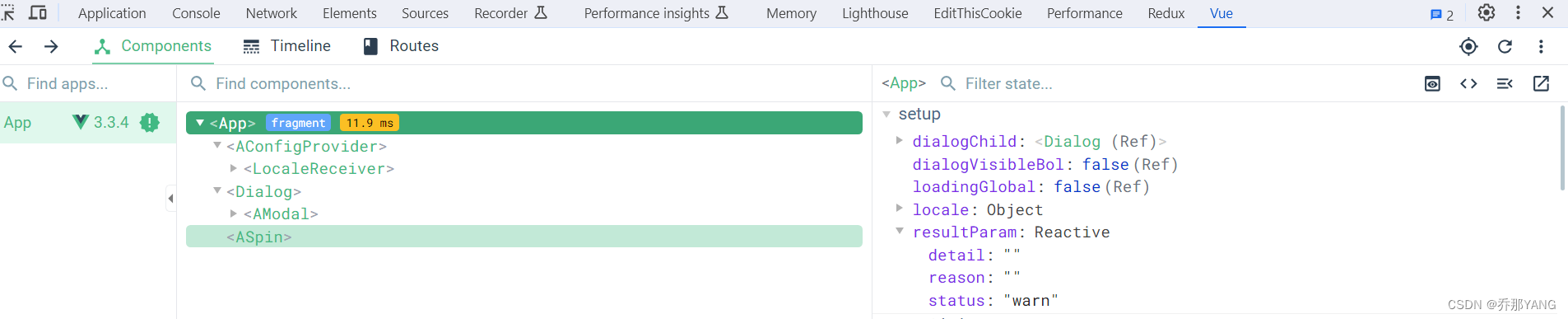The width and height of the screenshot is (1568, 319).
Task: Click the back arrow in Vue devtools
Action: tap(15, 47)
